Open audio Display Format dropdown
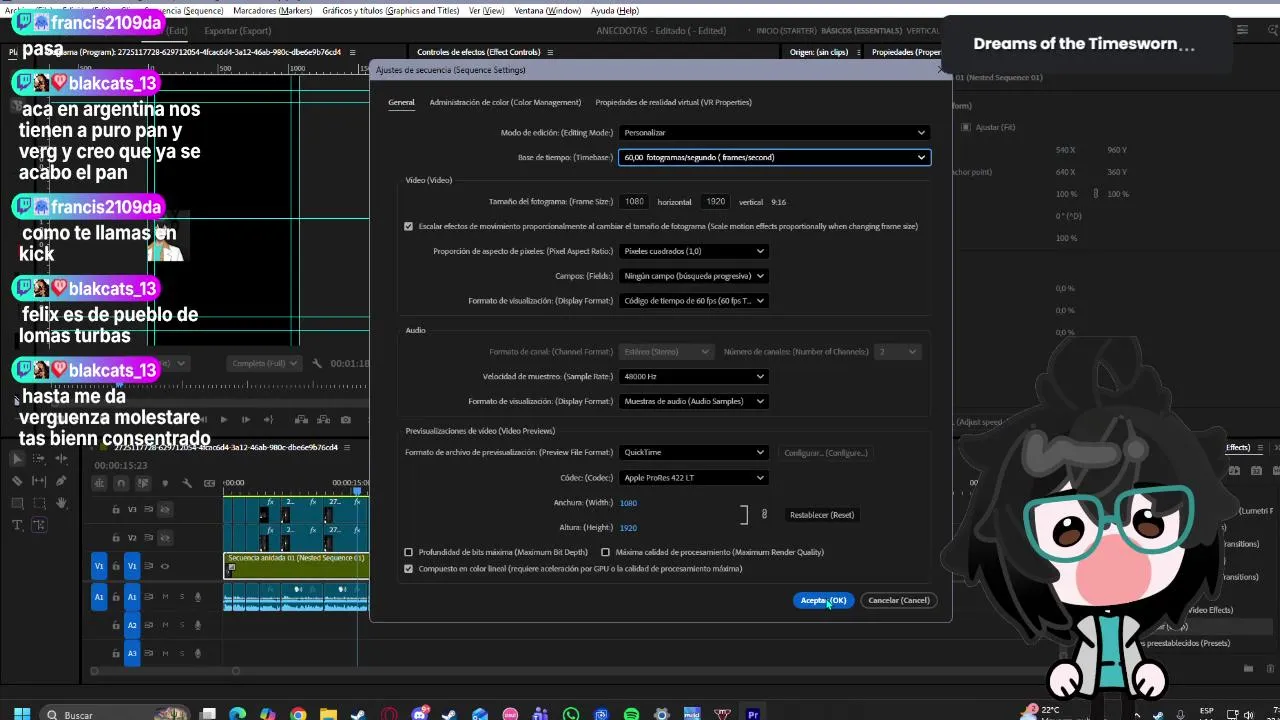 tap(693, 401)
